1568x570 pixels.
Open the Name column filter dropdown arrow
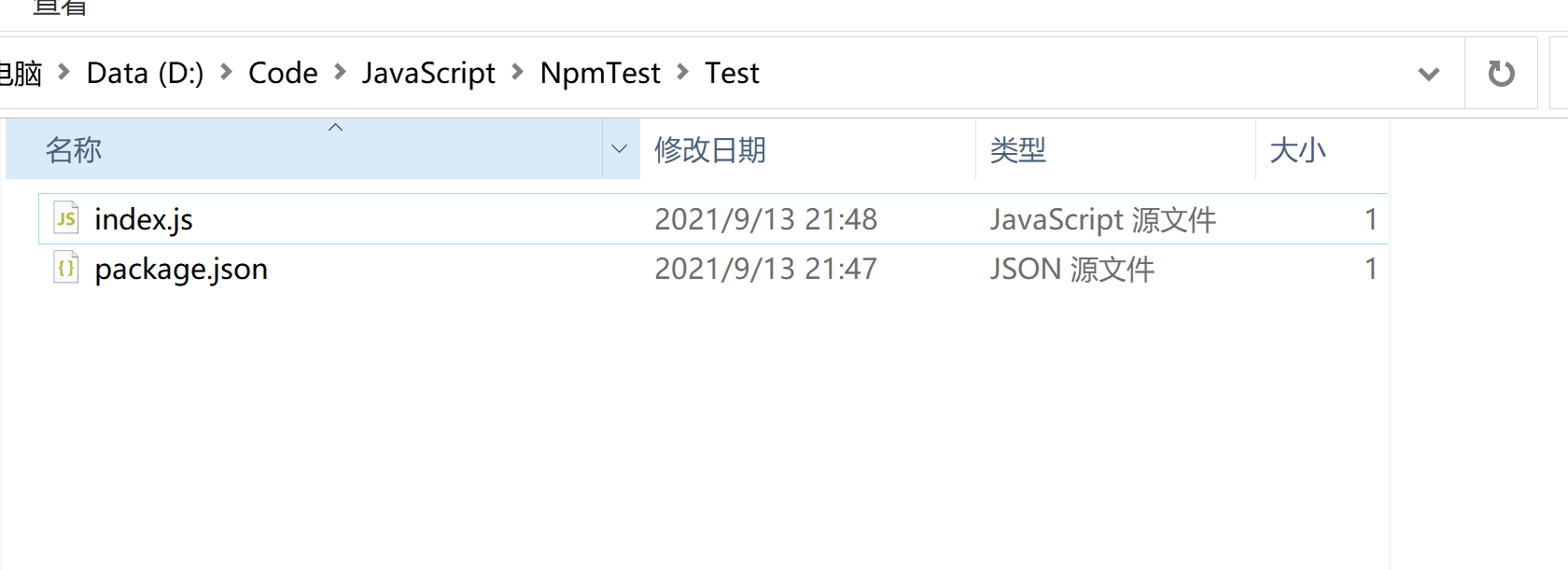[x=619, y=149]
